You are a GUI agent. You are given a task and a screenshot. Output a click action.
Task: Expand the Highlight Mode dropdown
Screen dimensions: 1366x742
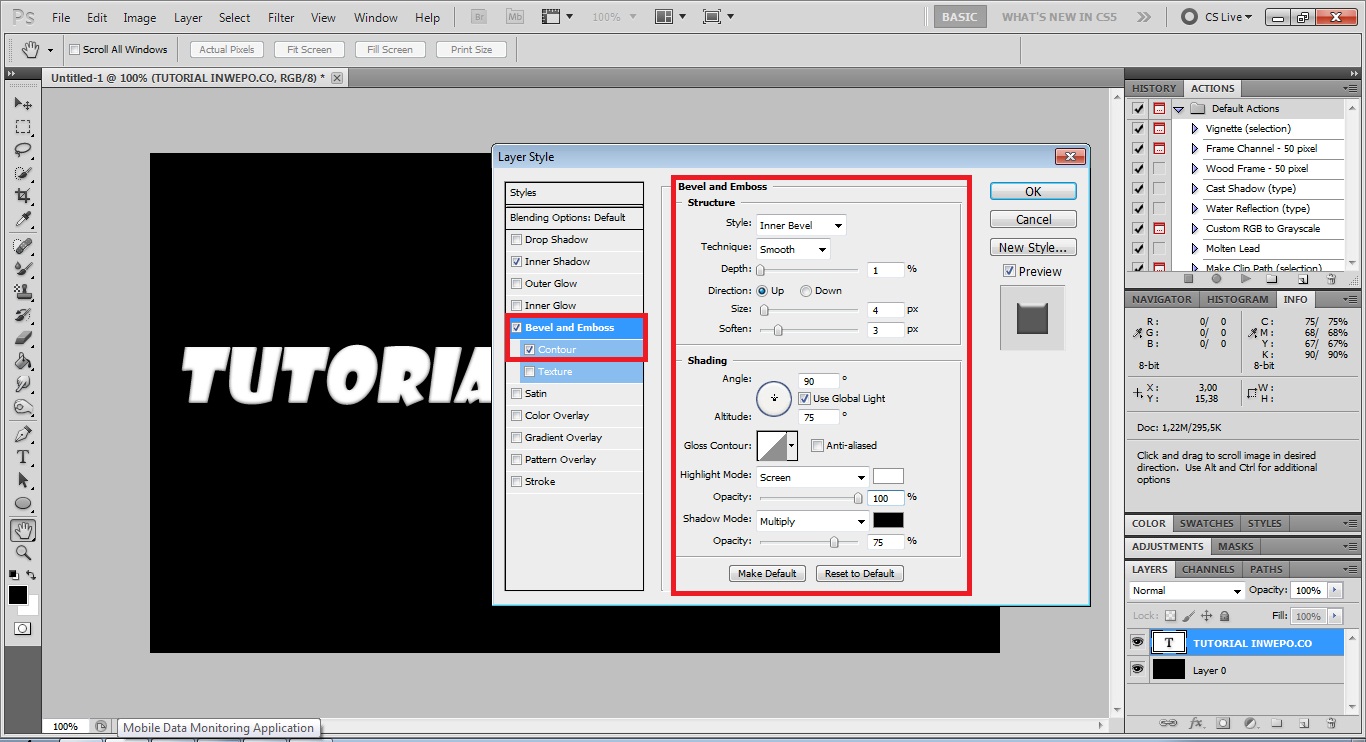click(x=812, y=478)
